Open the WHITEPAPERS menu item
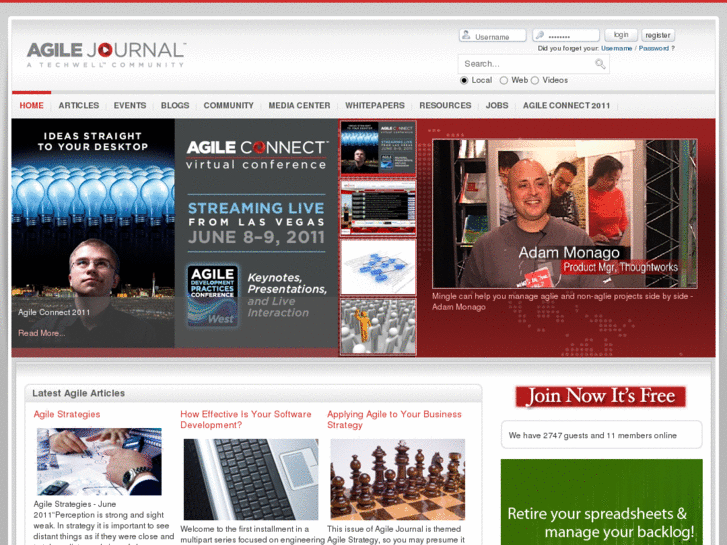This screenshot has width=727, height=545. 375,105
